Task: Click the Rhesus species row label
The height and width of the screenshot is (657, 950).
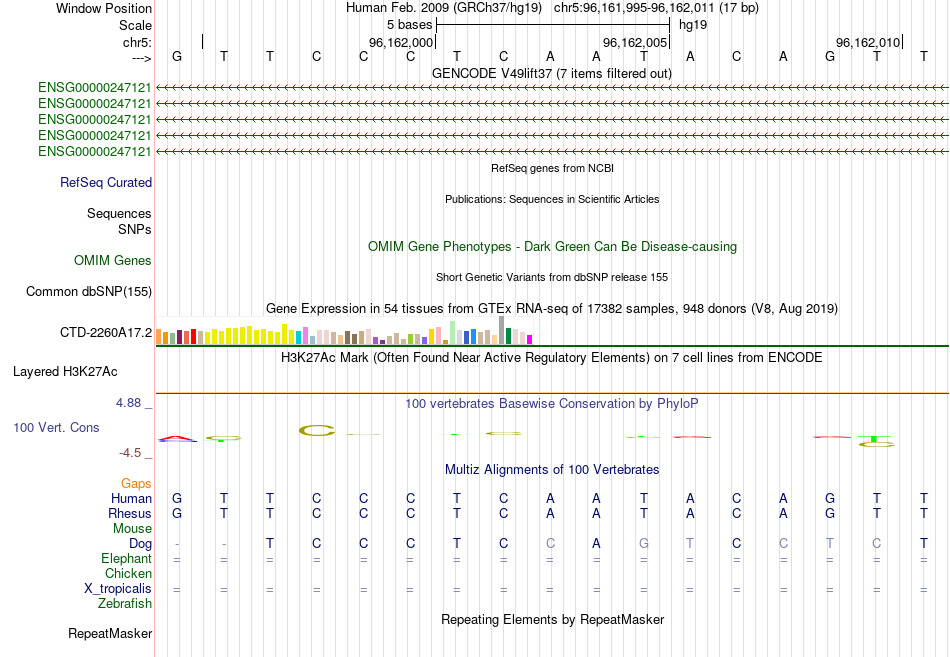Action: tap(130, 514)
